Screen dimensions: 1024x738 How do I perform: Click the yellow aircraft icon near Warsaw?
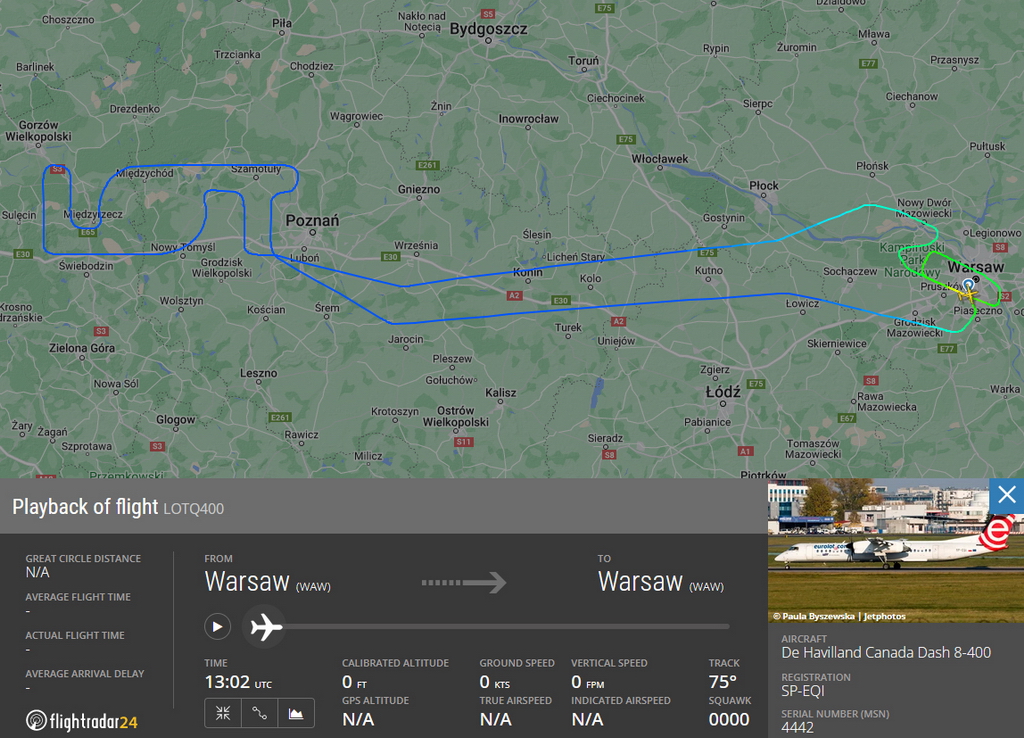[967, 295]
